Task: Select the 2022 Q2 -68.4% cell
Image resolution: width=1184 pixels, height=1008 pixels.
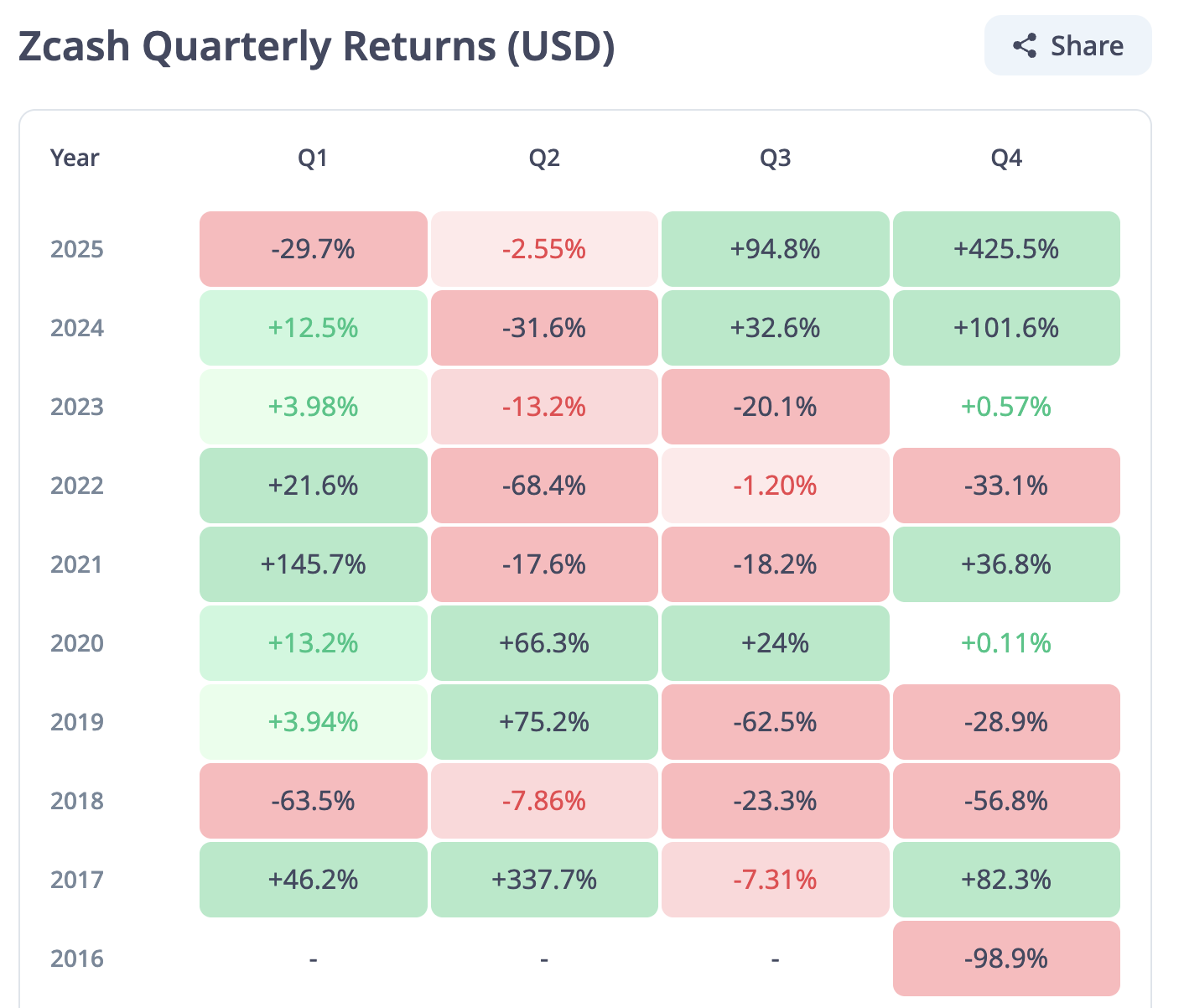Action: pyautogui.click(x=543, y=486)
